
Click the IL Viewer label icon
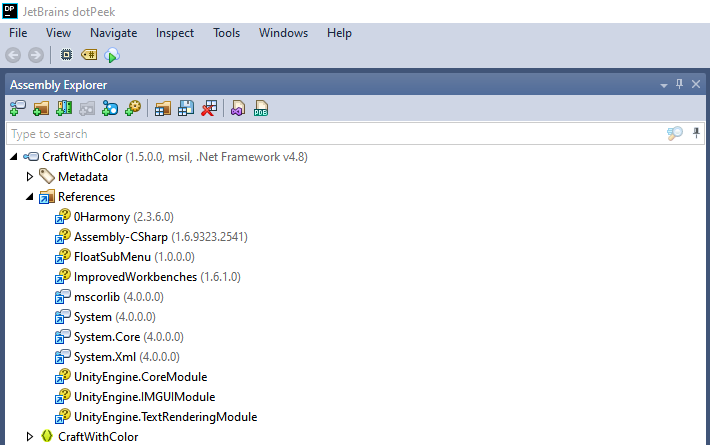pos(89,55)
